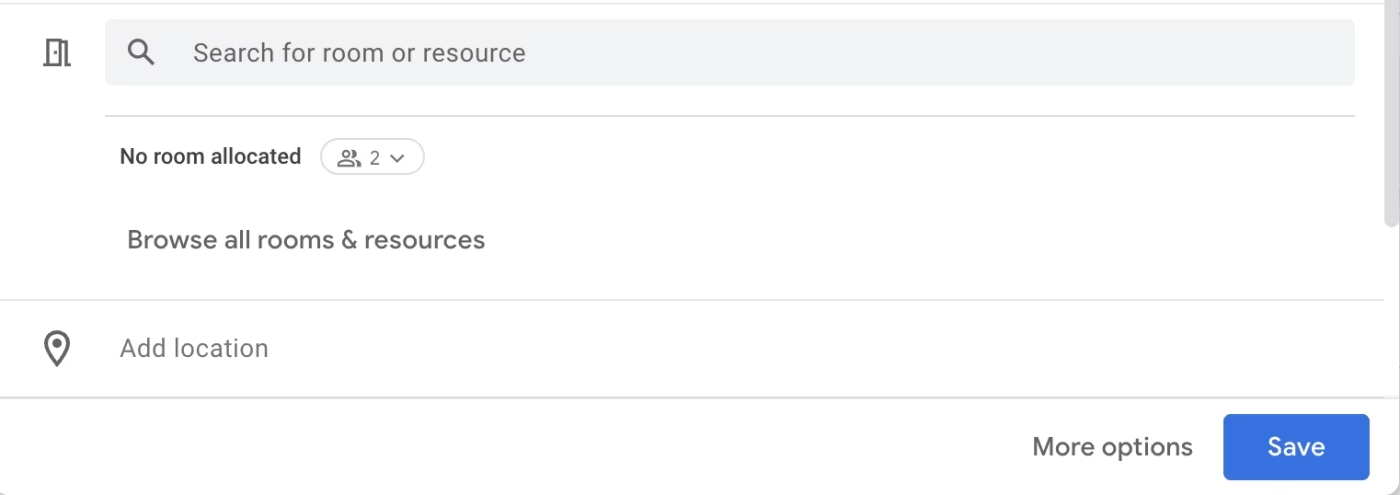Image resolution: width=1400 pixels, height=495 pixels.
Task: Click the location pin icon
Action: coord(57,349)
